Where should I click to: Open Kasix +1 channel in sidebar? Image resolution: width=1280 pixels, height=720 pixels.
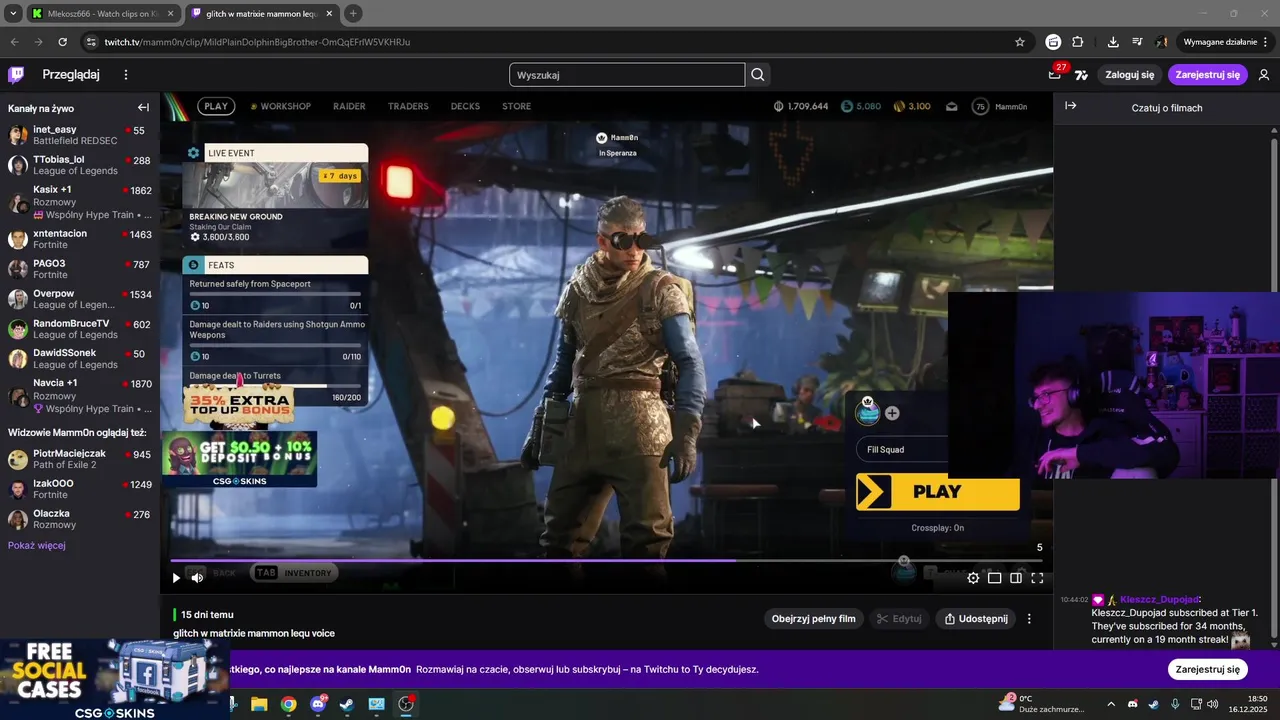pyautogui.click(x=80, y=202)
